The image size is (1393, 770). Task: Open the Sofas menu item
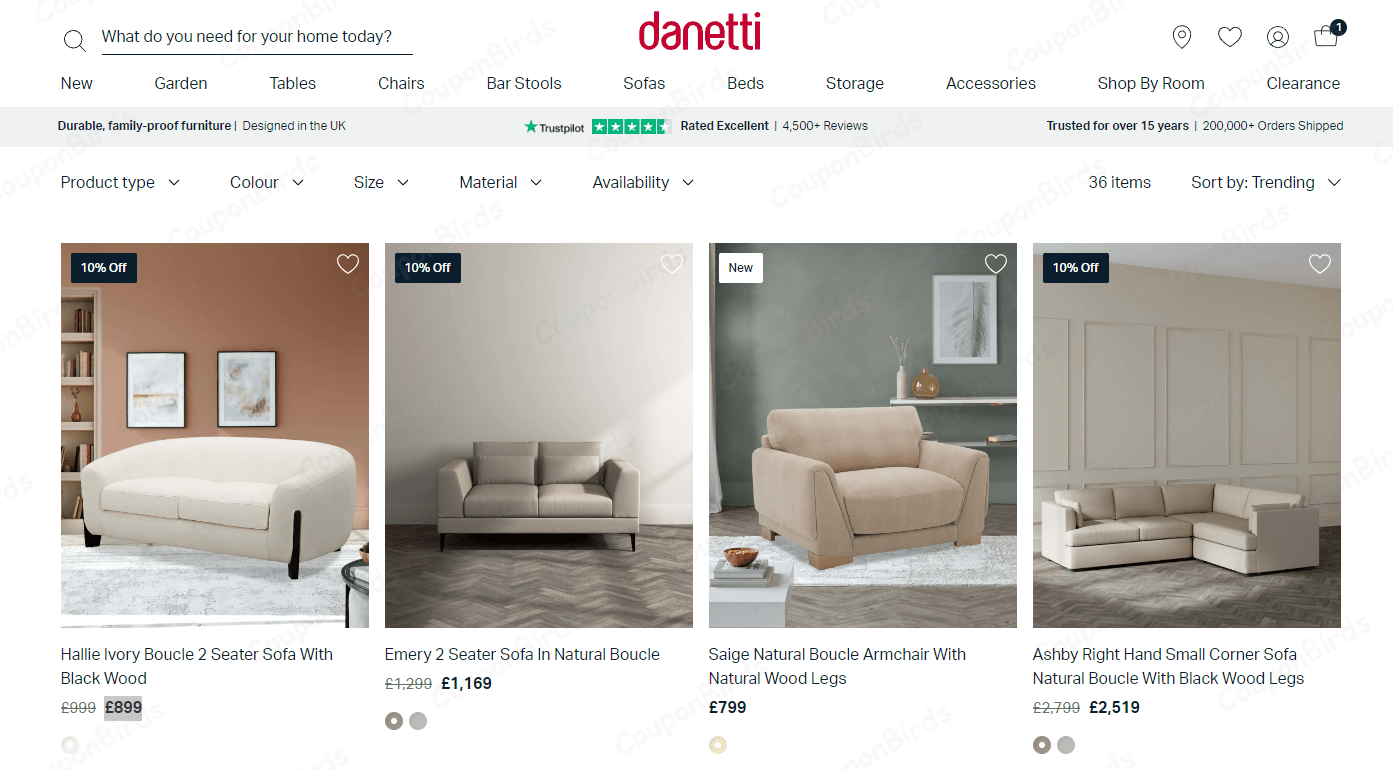click(x=644, y=83)
